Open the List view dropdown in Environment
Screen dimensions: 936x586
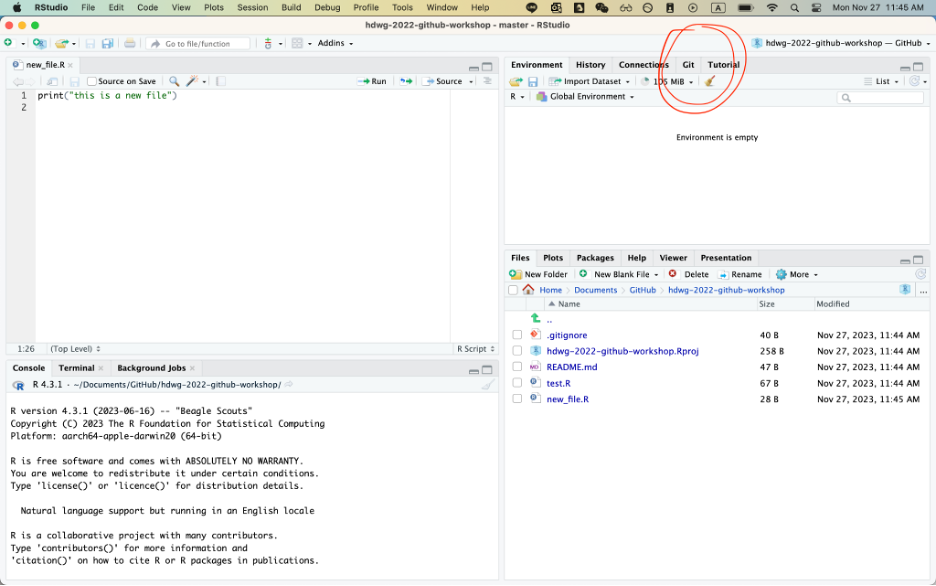coord(882,81)
